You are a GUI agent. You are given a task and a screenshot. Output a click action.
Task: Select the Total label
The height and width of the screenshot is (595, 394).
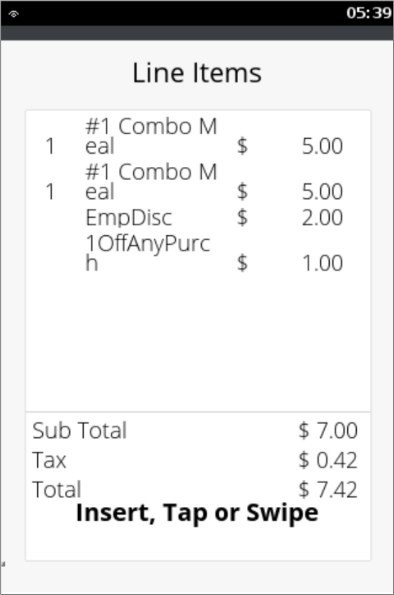(x=57, y=490)
